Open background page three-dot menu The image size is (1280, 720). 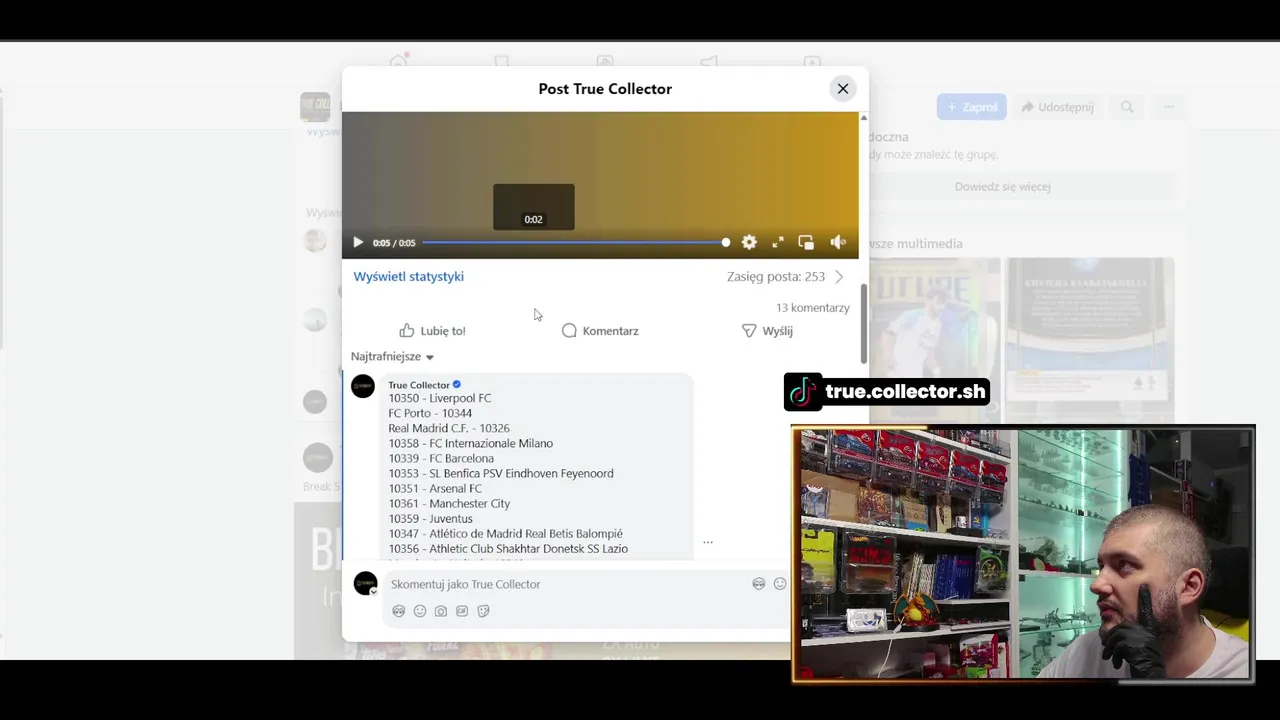1169,107
